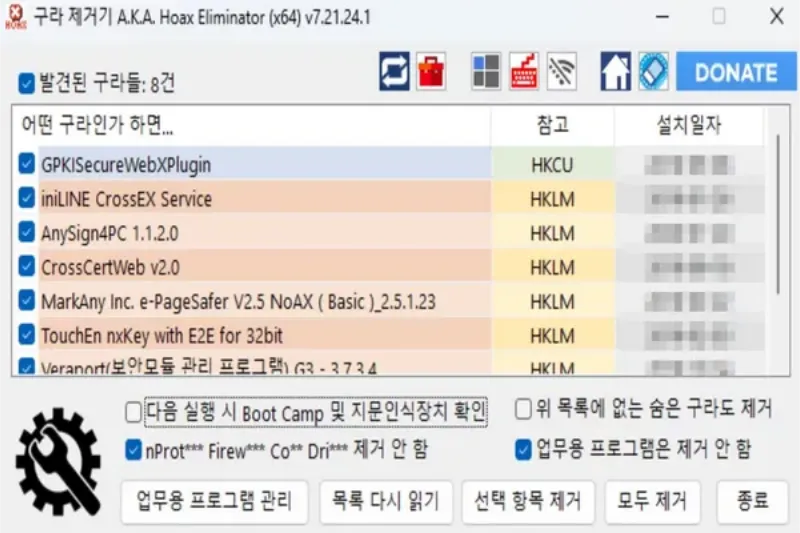Click the 종료 button
The width and height of the screenshot is (800, 533).
pos(753,501)
